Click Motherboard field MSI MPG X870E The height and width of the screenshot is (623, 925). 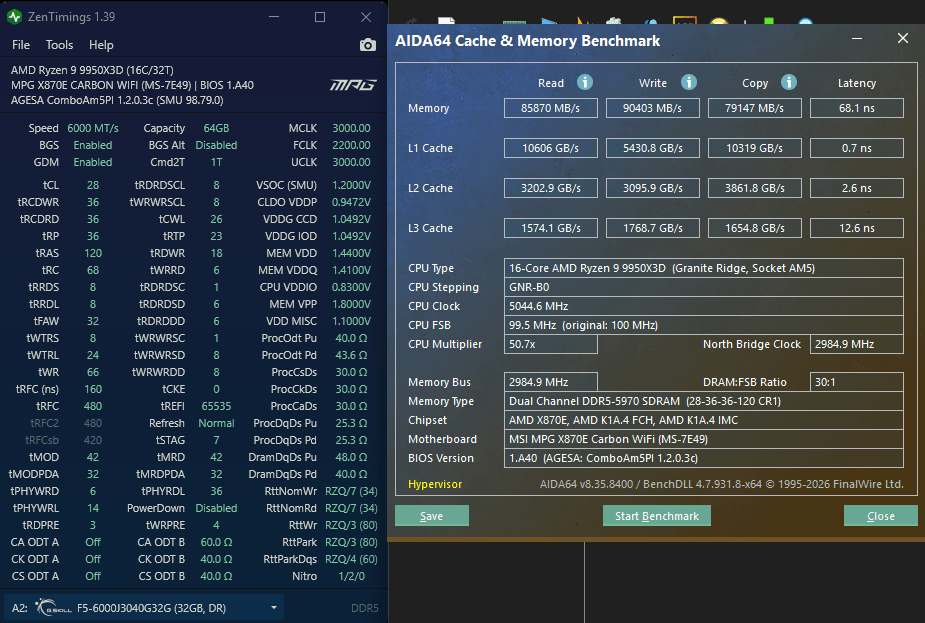[x=703, y=439]
